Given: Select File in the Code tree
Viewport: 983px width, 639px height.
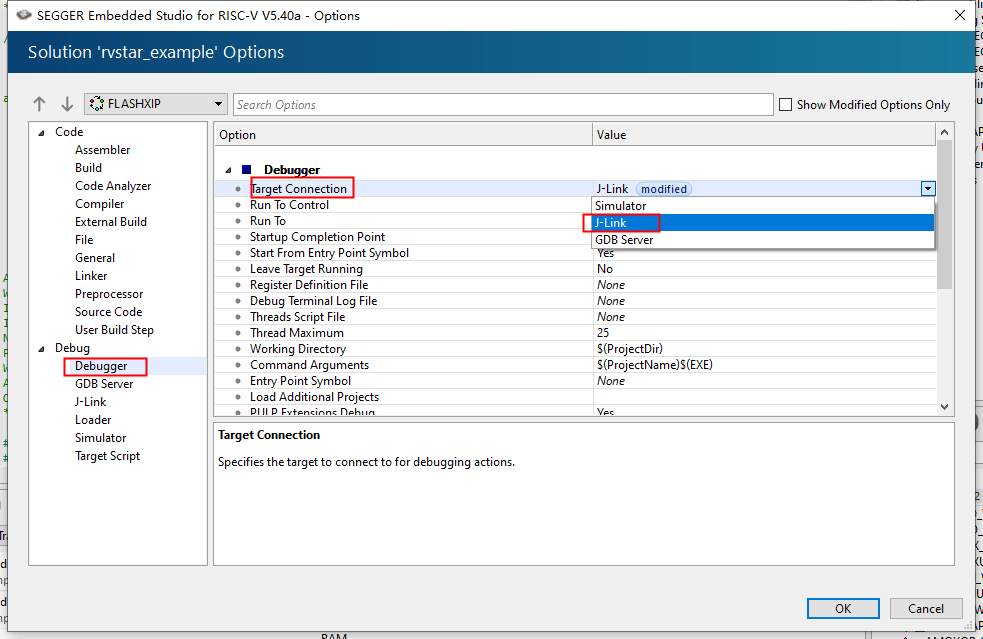Looking at the screenshot, I should click(x=84, y=240).
